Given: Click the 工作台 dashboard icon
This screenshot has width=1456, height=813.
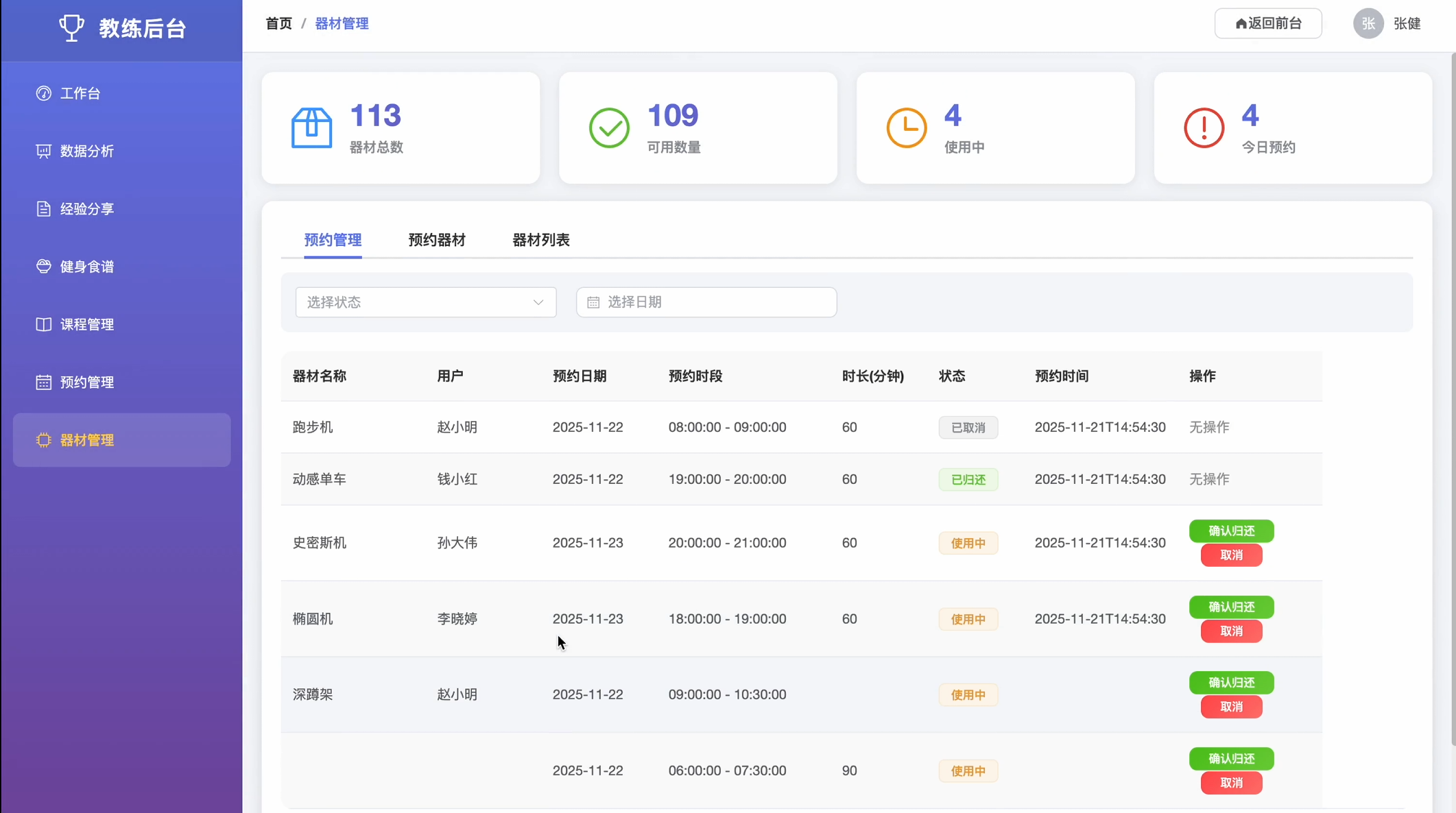Looking at the screenshot, I should pos(44,93).
